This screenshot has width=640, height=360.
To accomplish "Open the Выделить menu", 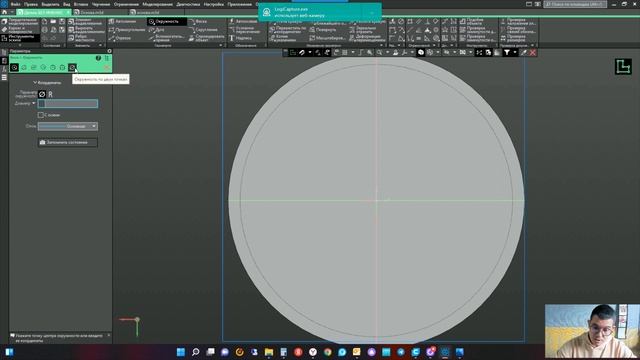I will pos(50,4).
